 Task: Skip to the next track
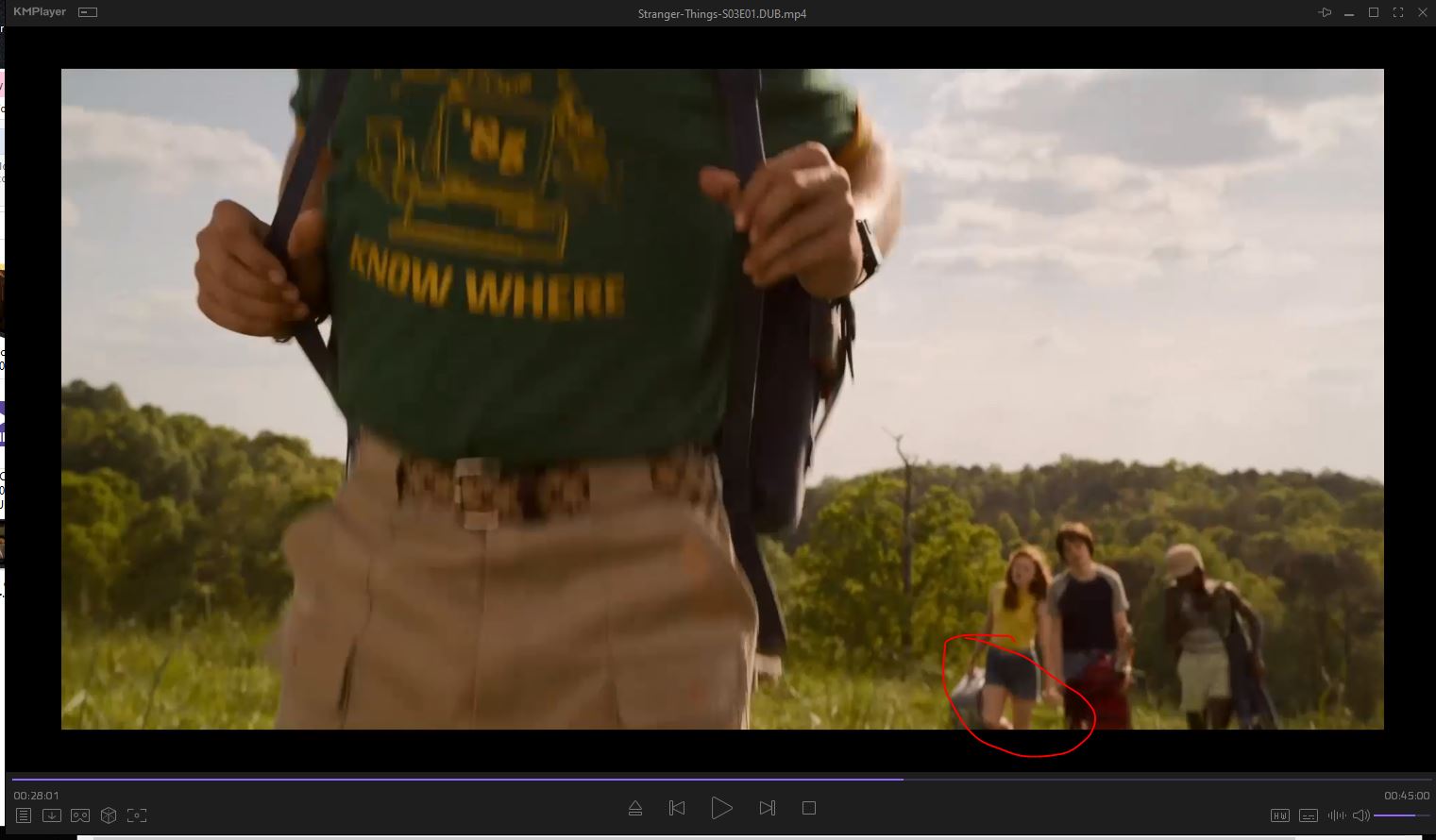(767, 809)
